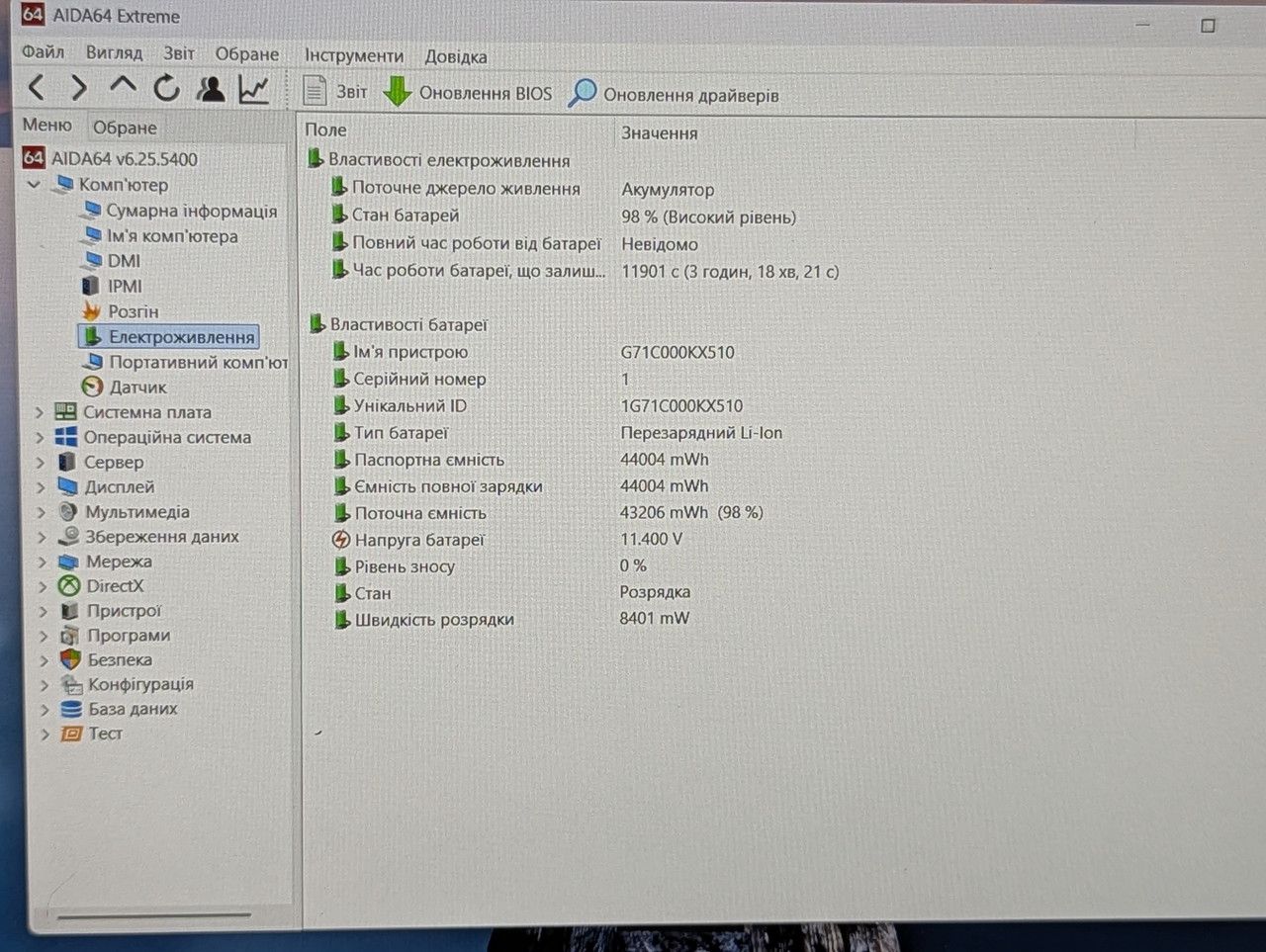Screen dimensions: 1266x952
Task: Switch to the Обране tab
Action: [125, 128]
